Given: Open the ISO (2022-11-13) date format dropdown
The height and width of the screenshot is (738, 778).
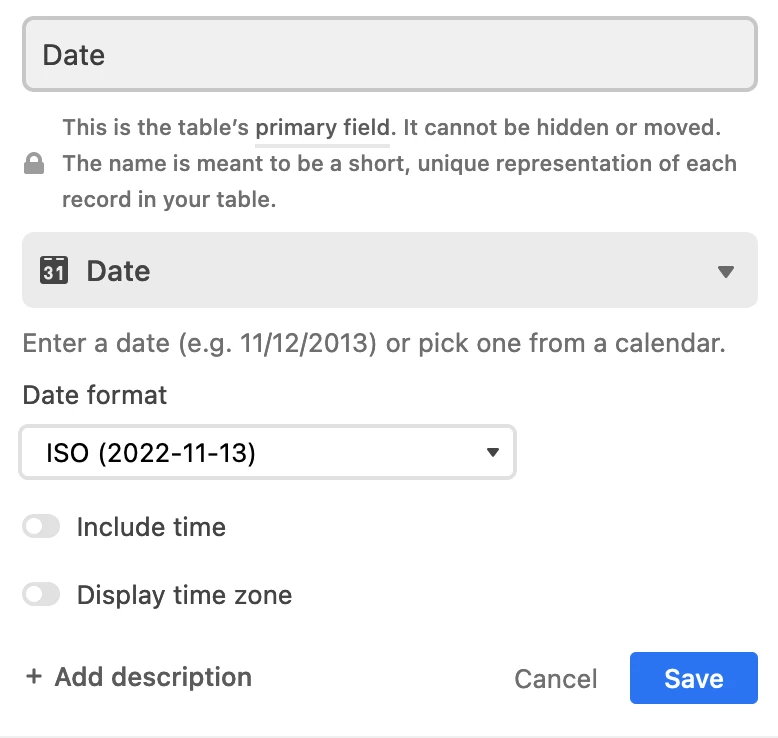Looking at the screenshot, I should [267, 452].
